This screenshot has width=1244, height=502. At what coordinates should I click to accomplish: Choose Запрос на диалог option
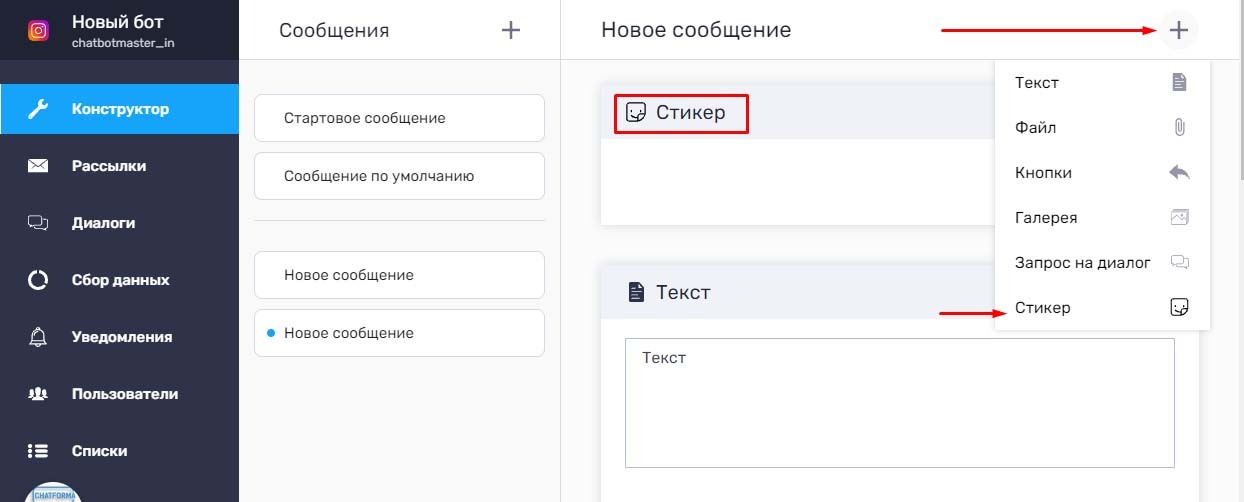[x=1101, y=263]
